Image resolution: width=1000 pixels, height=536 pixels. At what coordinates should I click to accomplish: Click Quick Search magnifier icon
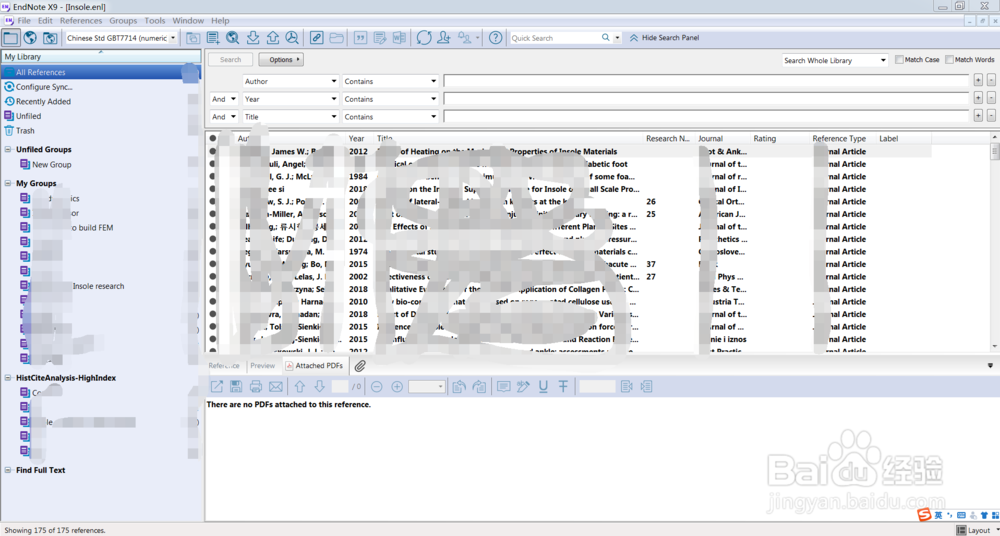coord(606,38)
